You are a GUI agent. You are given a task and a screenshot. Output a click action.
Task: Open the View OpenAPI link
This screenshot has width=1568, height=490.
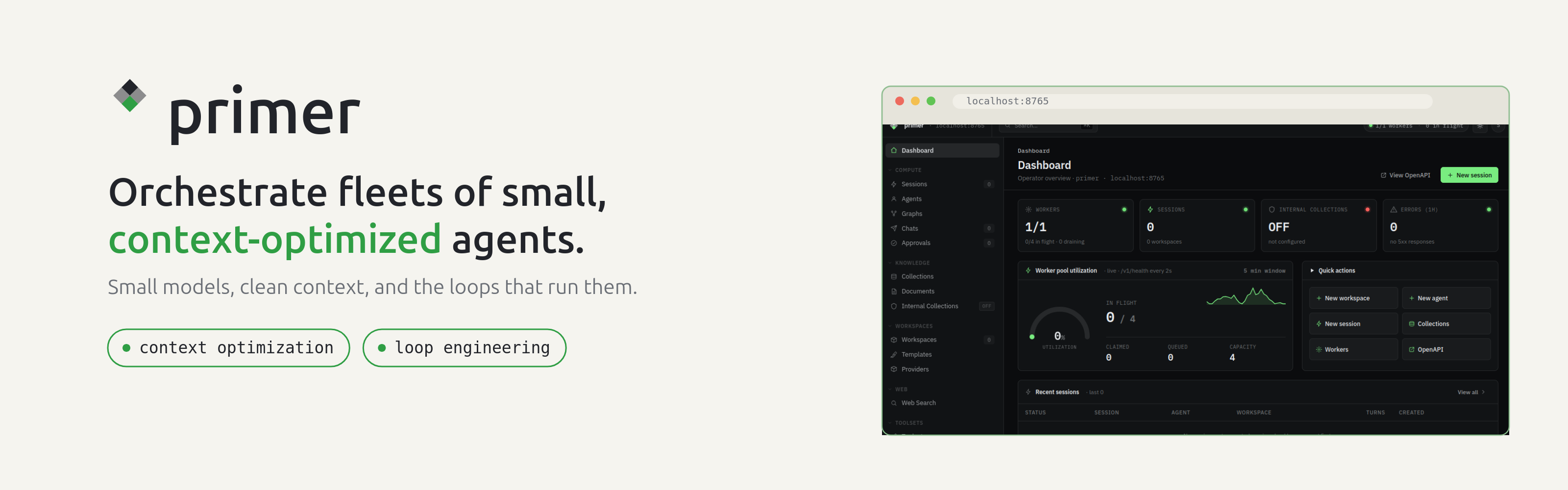(x=1405, y=175)
